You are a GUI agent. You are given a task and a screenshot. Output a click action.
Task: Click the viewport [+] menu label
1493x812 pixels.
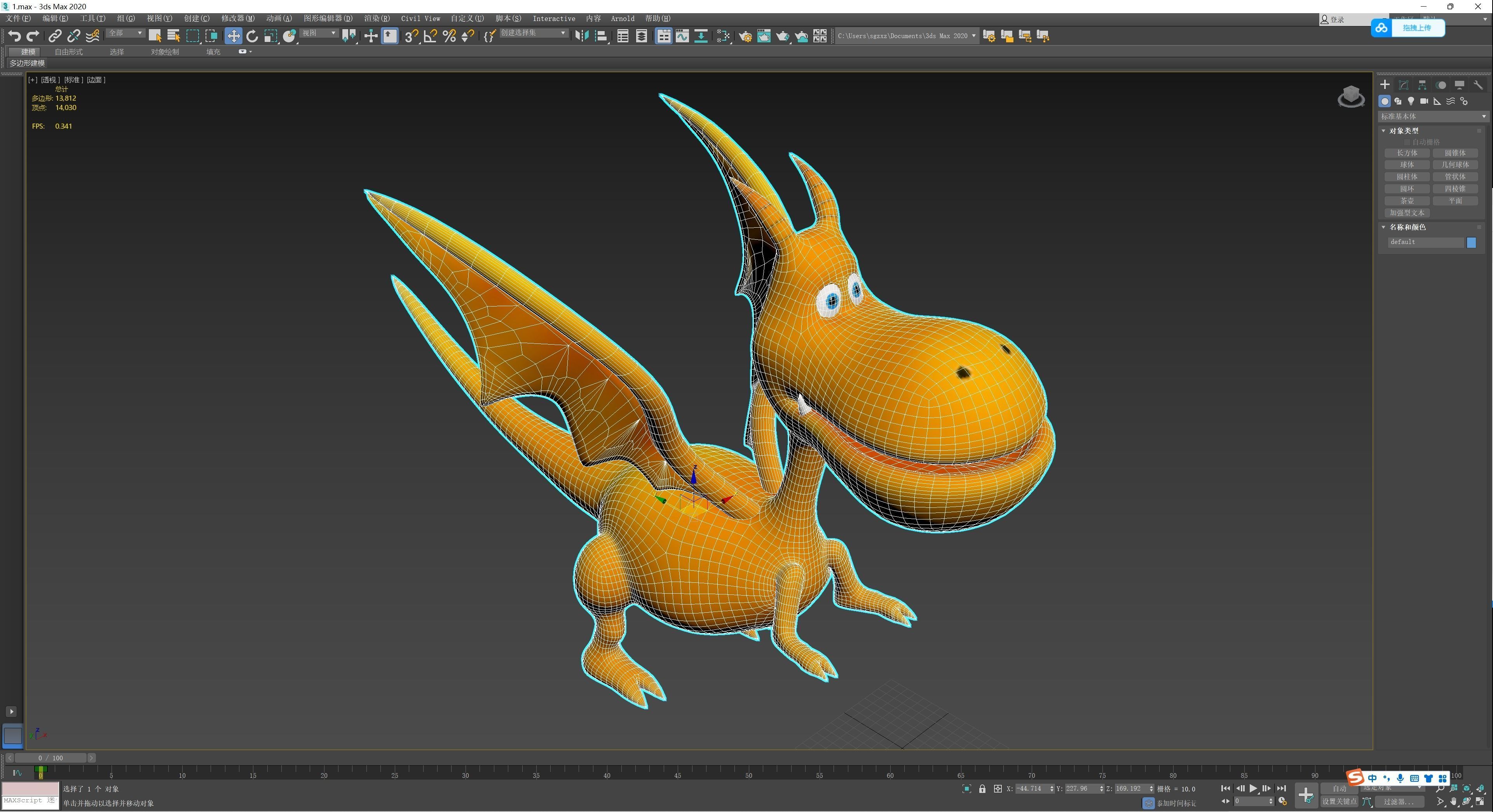point(33,80)
